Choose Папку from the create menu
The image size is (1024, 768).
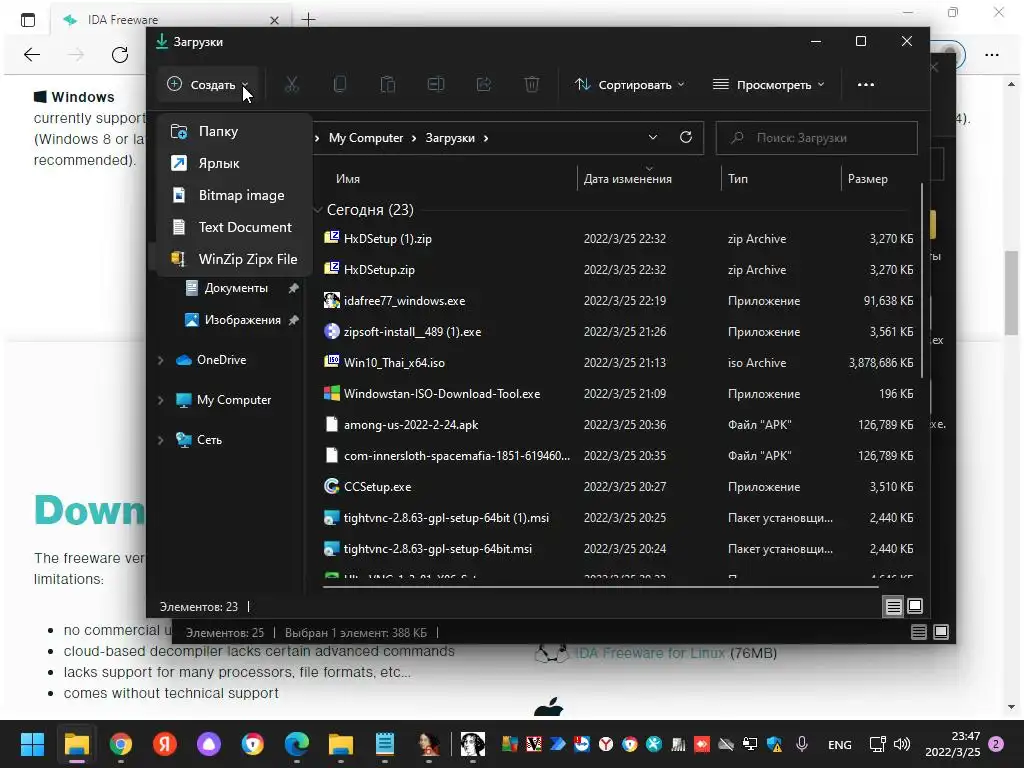(x=234, y=131)
